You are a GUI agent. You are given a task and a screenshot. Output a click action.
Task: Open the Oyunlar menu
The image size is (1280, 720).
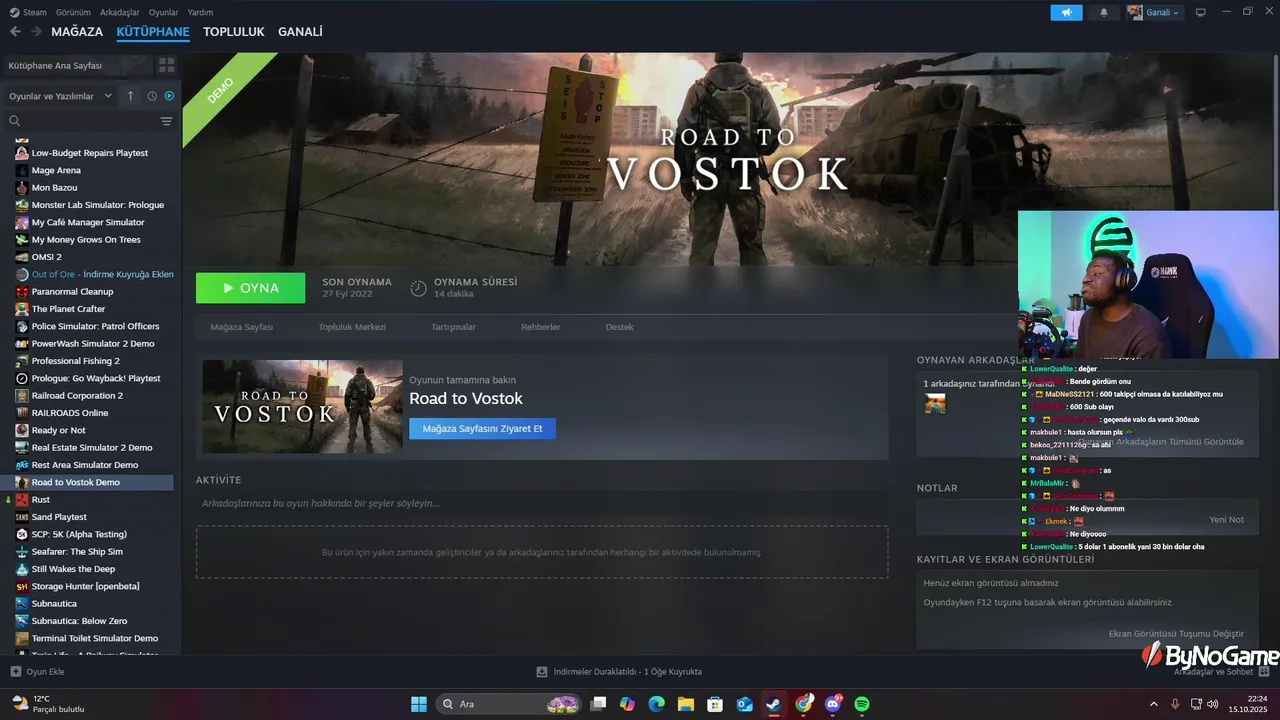tap(164, 12)
